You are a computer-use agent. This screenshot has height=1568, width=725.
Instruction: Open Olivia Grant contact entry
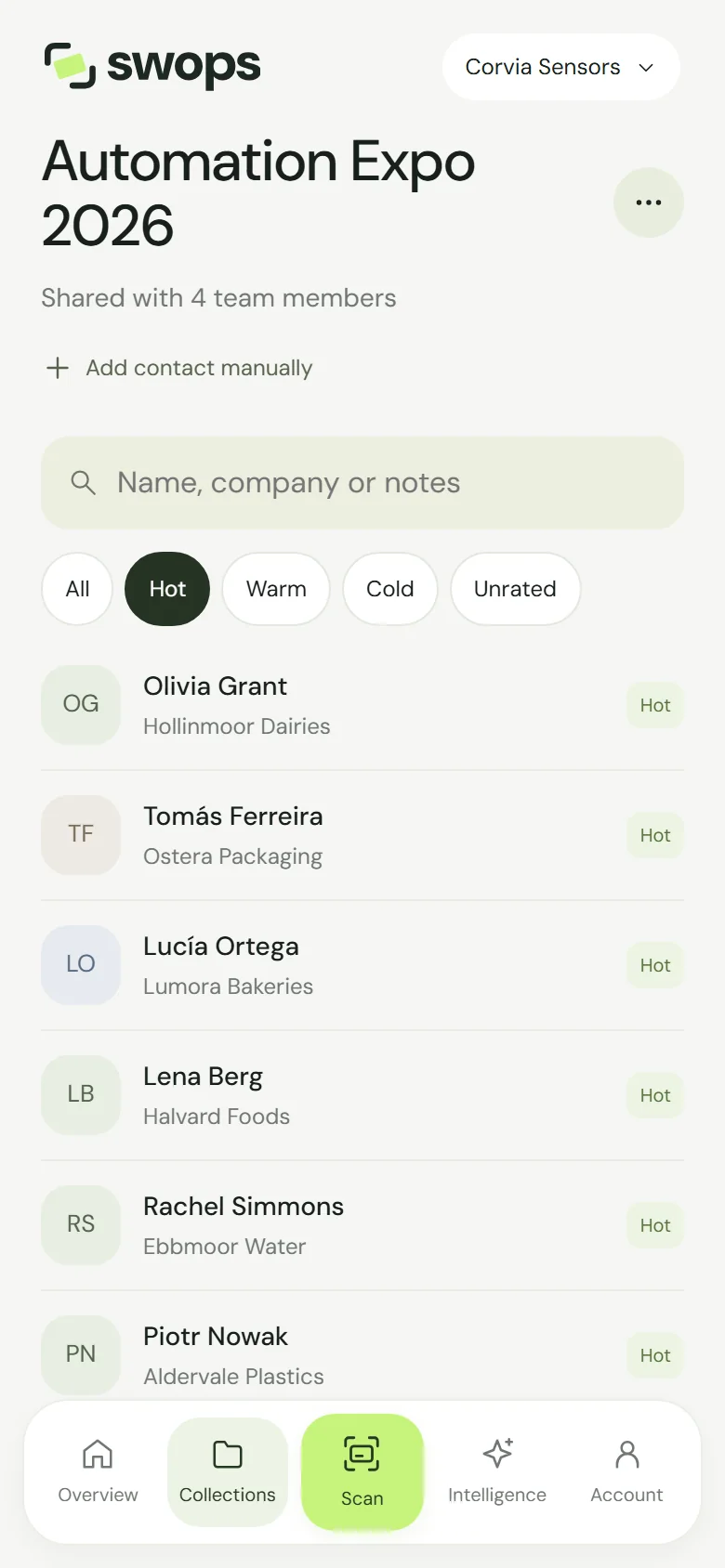362,705
